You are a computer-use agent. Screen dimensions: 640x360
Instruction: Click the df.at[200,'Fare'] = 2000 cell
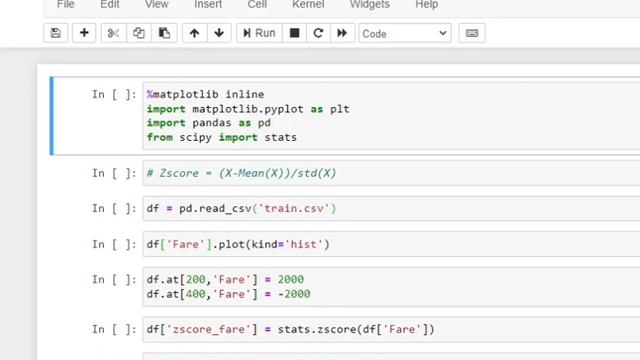point(391,287)
